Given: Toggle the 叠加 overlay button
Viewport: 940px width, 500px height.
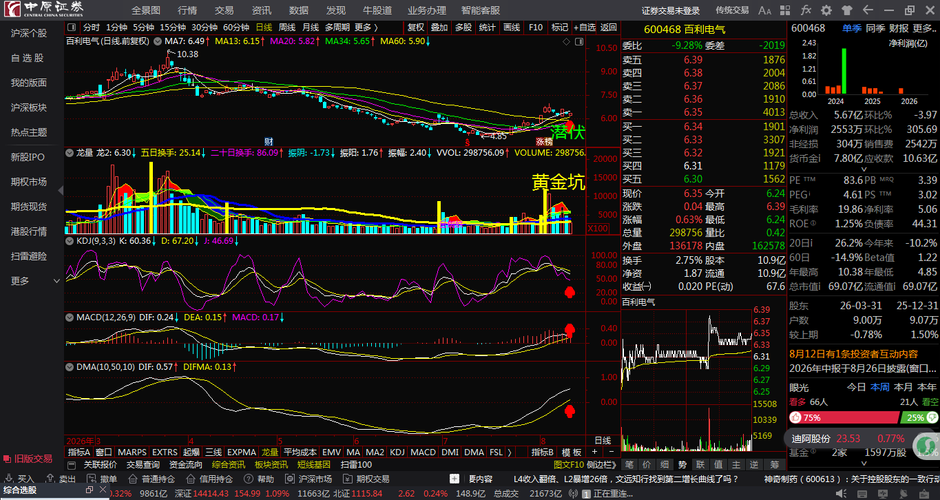Looking at the screenshot, I should 439,27.
